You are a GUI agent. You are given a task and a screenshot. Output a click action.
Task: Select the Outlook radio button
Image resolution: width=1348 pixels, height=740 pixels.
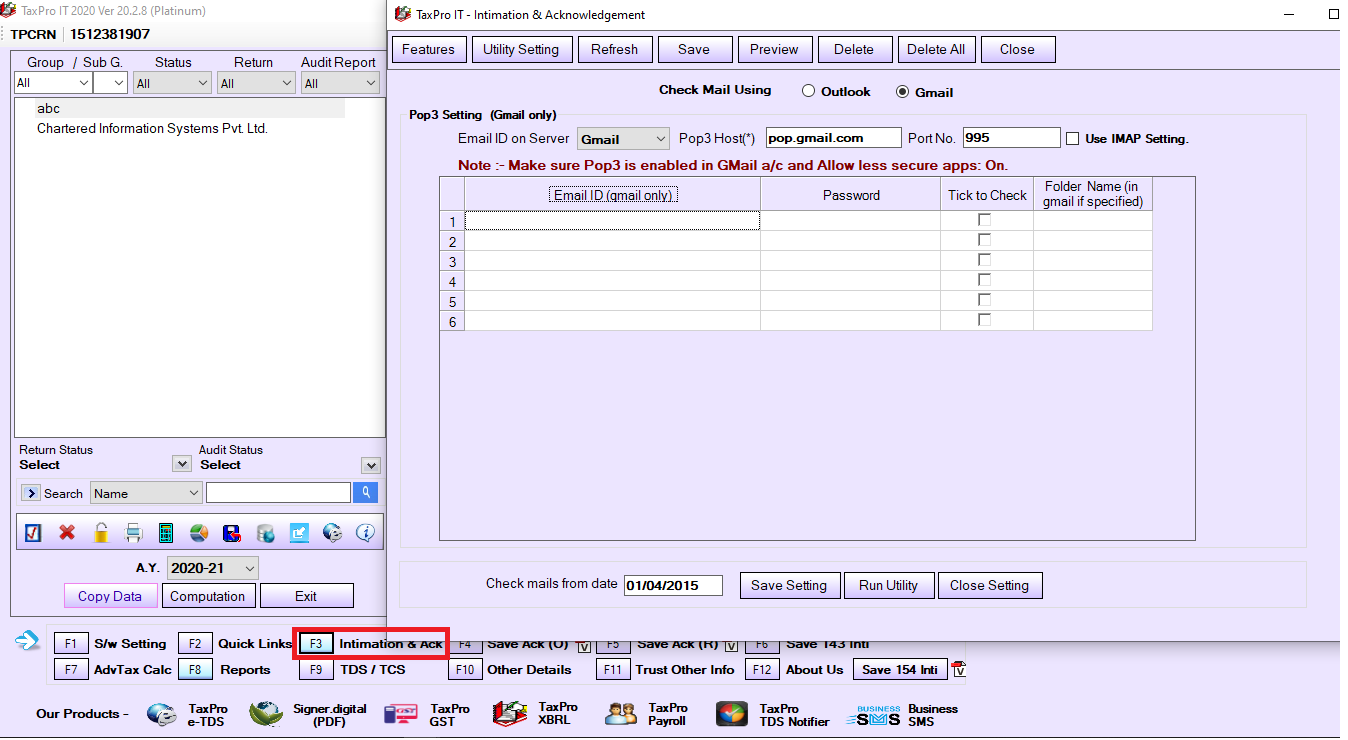pos(809,91)
